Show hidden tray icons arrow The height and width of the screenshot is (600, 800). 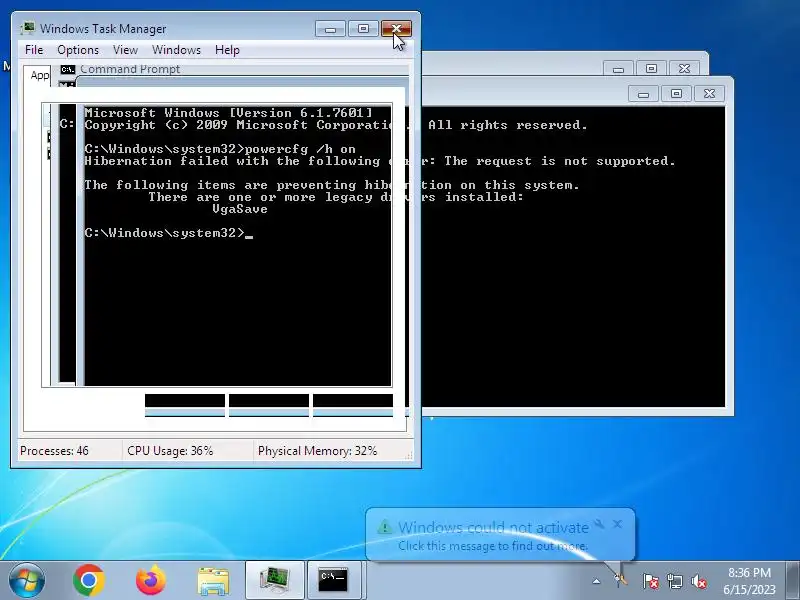[x=596, y=581]
